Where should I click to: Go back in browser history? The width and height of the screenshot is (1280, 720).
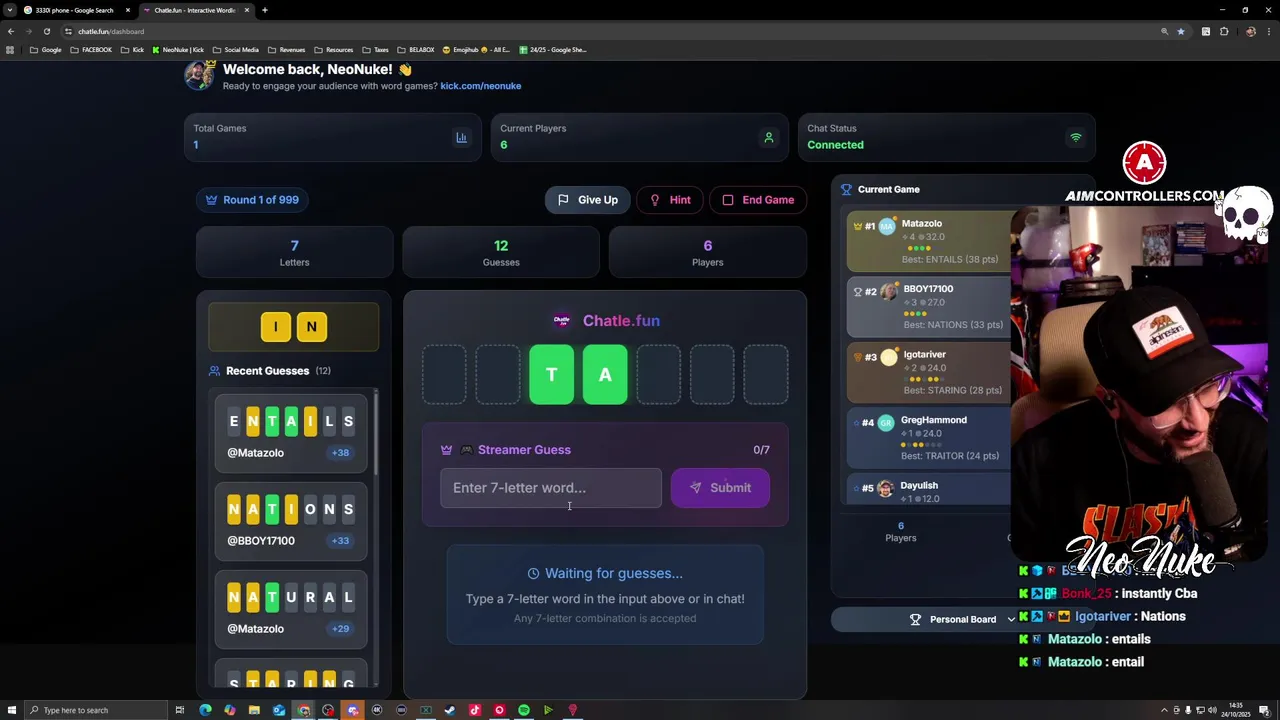[10, 31]
